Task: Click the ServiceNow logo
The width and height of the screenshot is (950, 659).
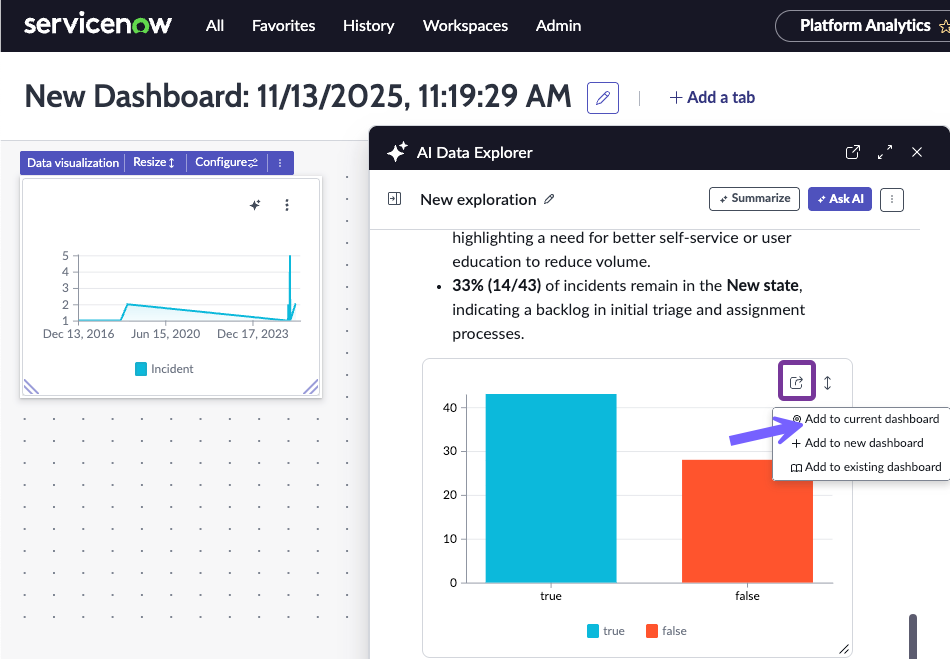Action: (x=98, y=25)
